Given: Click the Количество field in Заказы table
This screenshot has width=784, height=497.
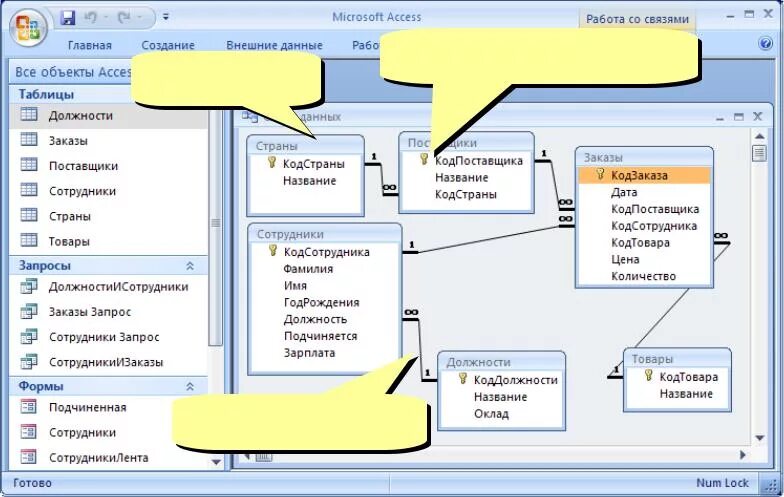Looking at the screenshot, I should coord(644,276).
